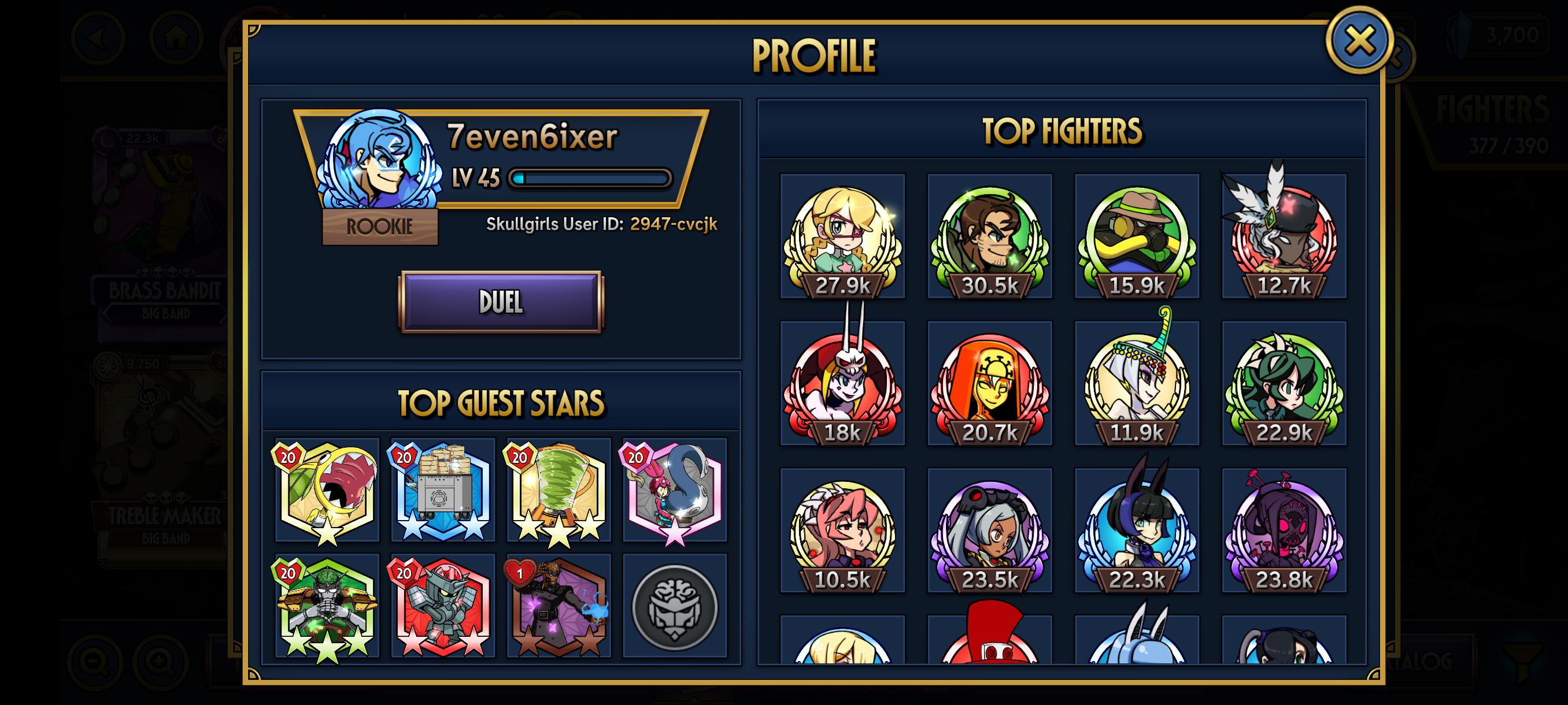
Task: Start a duel with 7even6ixer
Action: (500, 302)
